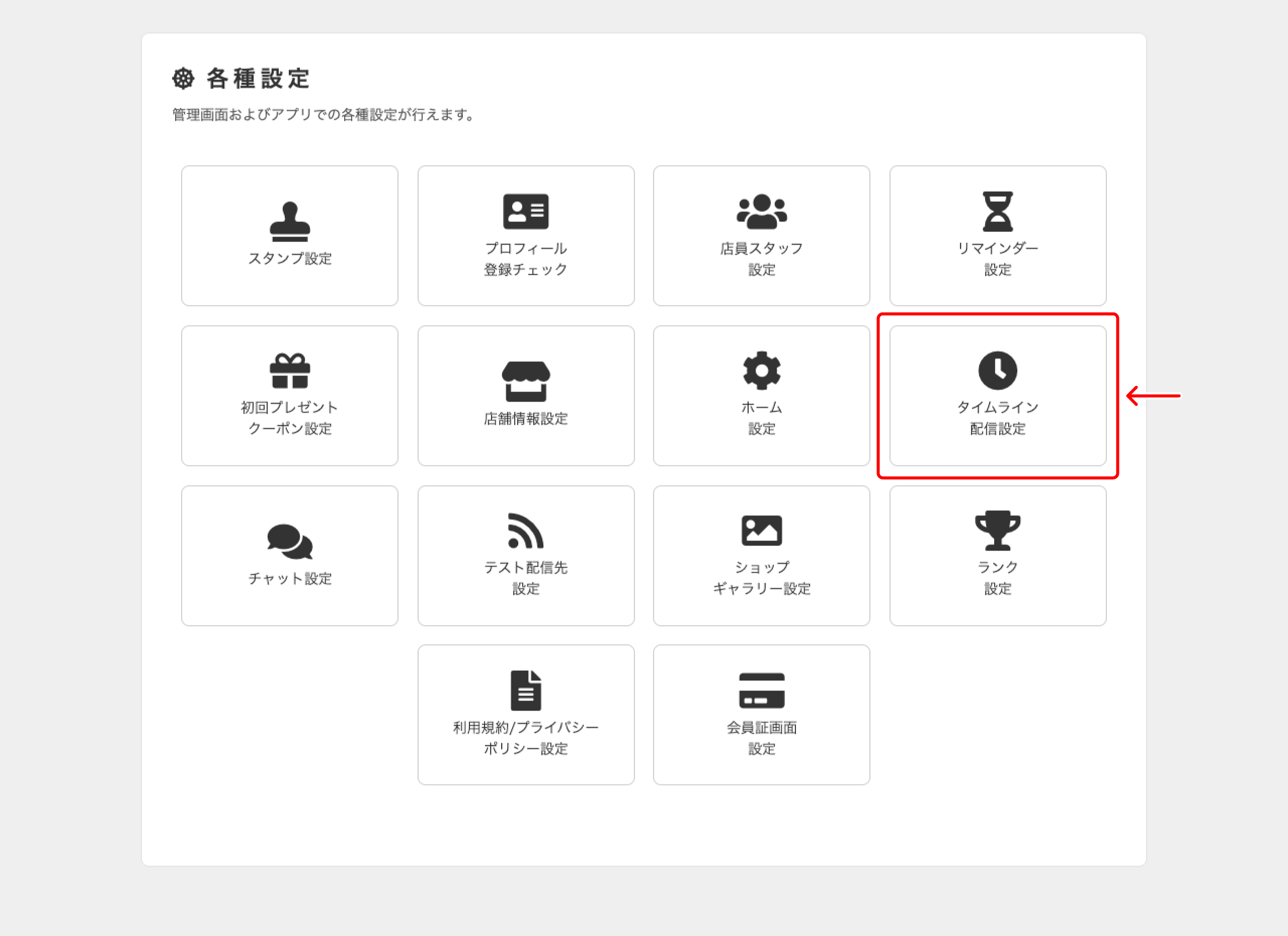Open 利用規約/プライバシーポリシー設定 label
The height and width of the screenshot is (936, 1288).
pos(526,738)
